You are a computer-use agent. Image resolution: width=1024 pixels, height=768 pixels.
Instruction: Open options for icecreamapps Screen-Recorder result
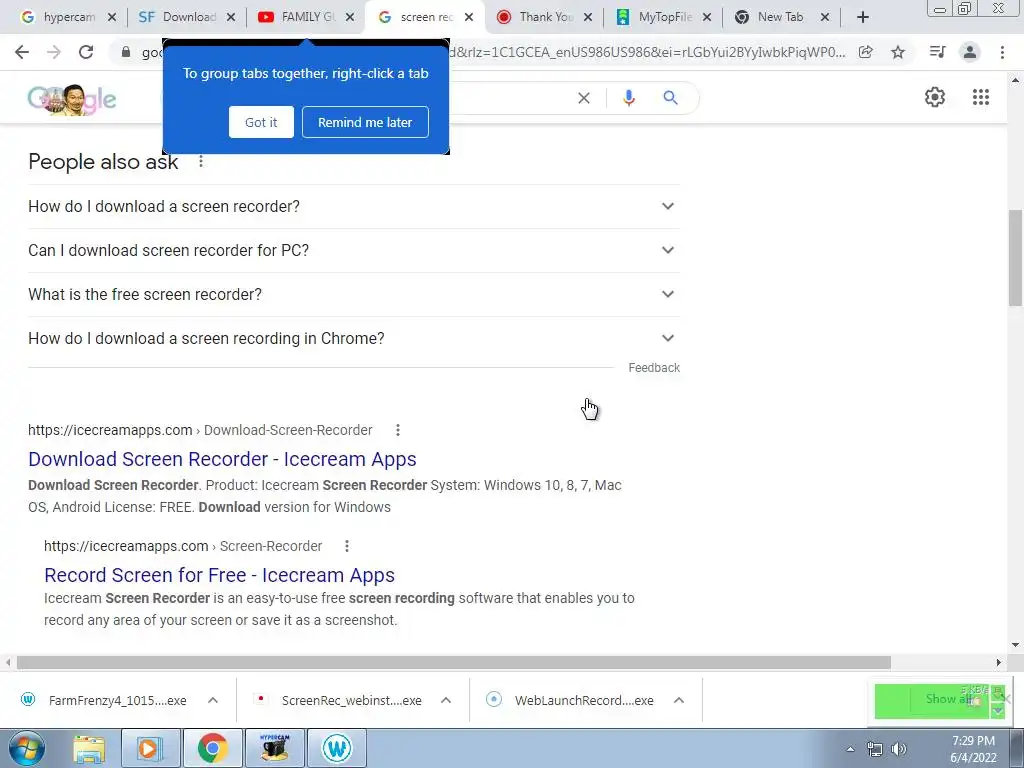click(x=347, y=546)
